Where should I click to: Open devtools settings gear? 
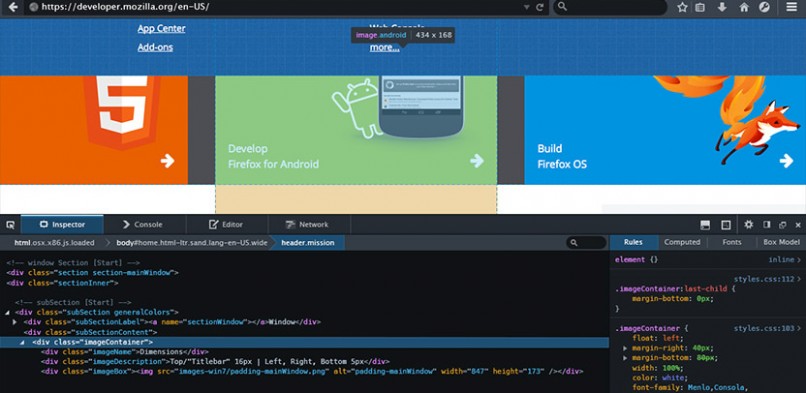point(749,224)
